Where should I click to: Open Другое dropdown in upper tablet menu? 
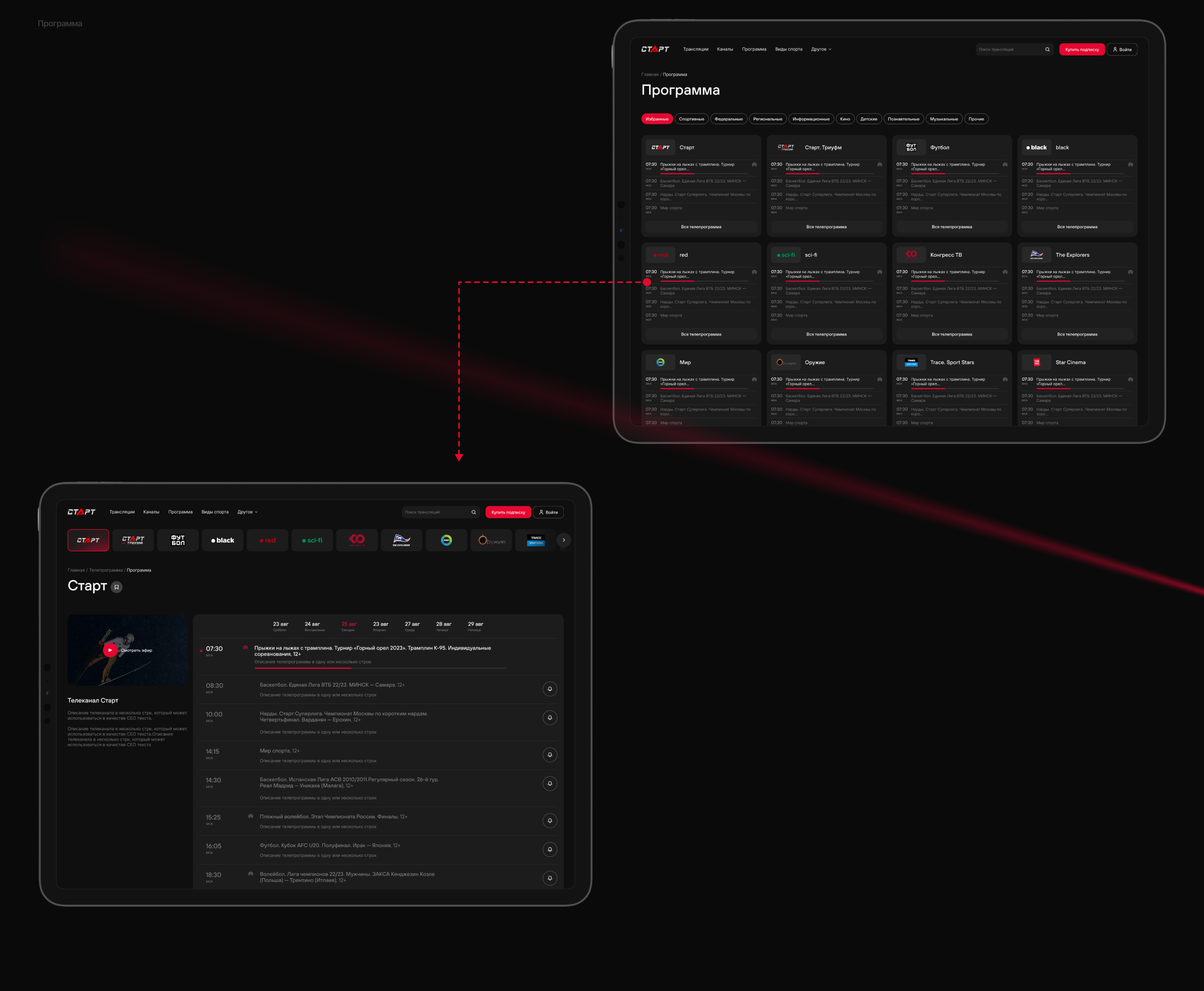click(x=821, y=49)
